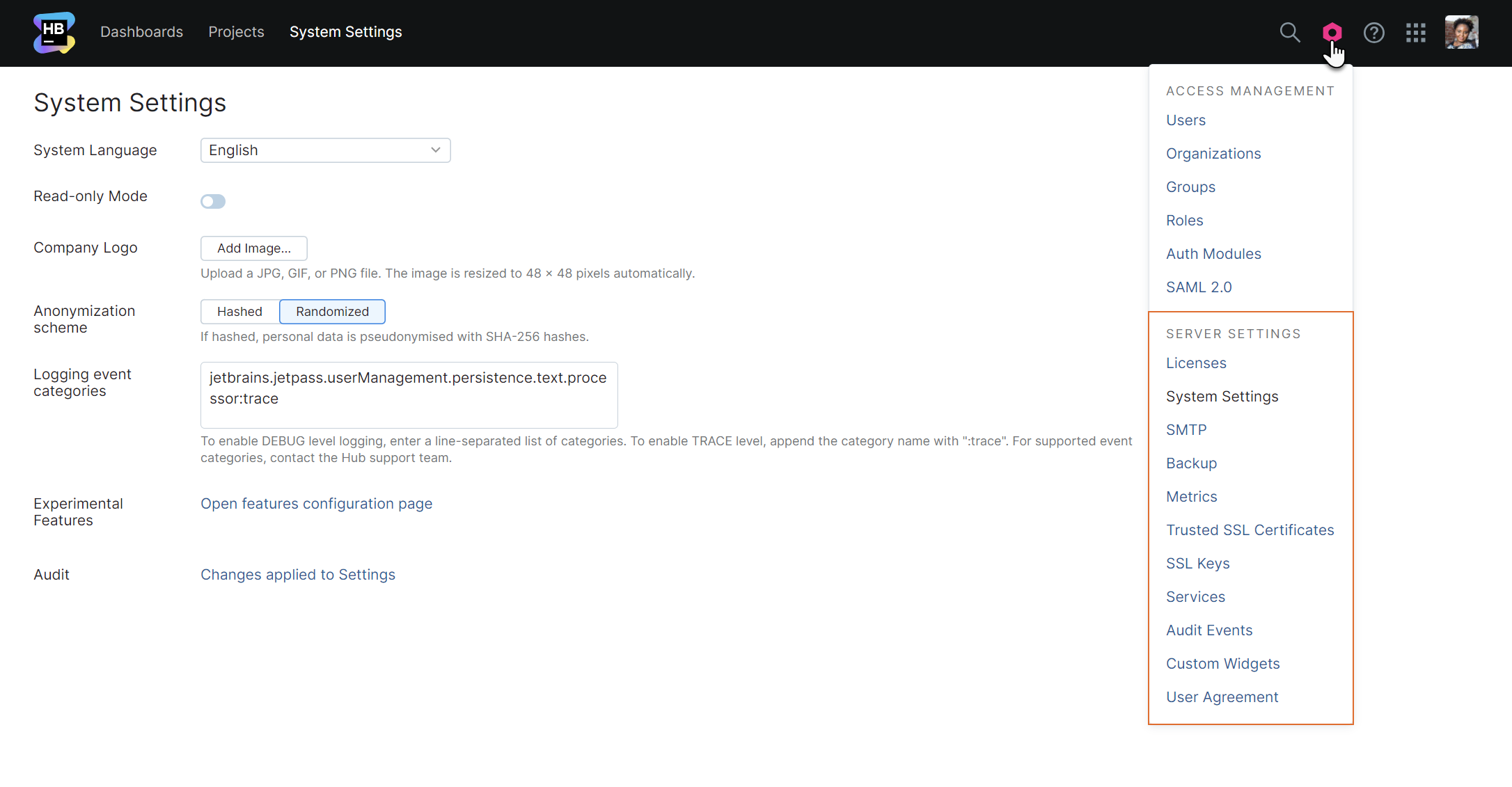Select the Hashed anonymization scheme

pos(239,311)
